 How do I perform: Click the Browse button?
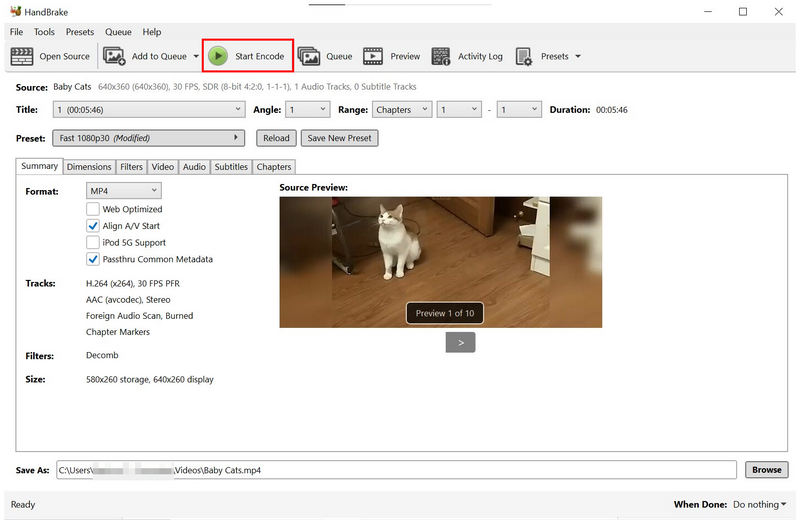(766, 469)
